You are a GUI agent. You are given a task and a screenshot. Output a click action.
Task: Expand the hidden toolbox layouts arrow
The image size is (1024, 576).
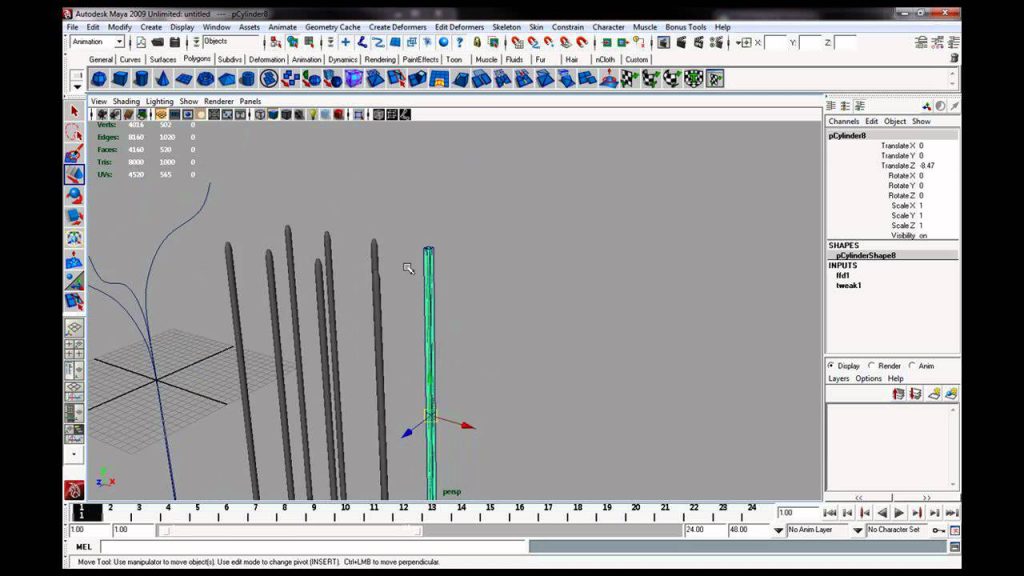coord(74,454)
